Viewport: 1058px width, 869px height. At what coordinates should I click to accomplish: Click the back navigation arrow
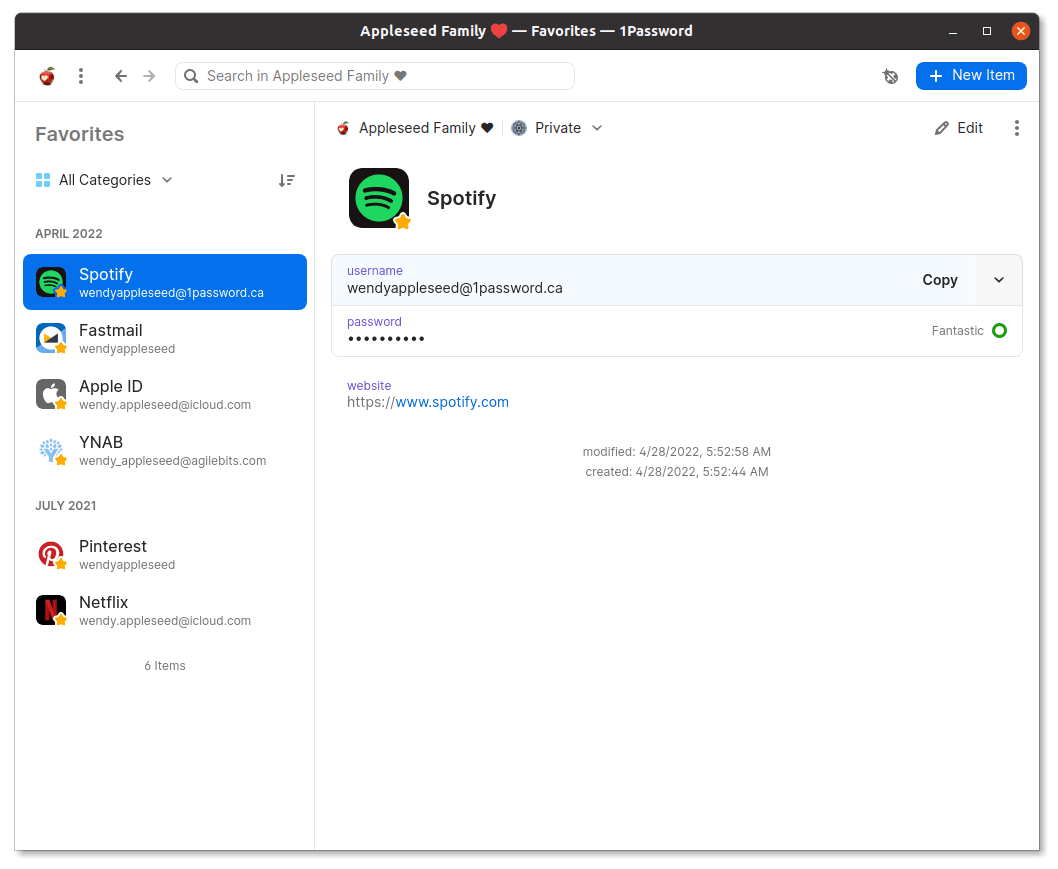coord(120,76)
